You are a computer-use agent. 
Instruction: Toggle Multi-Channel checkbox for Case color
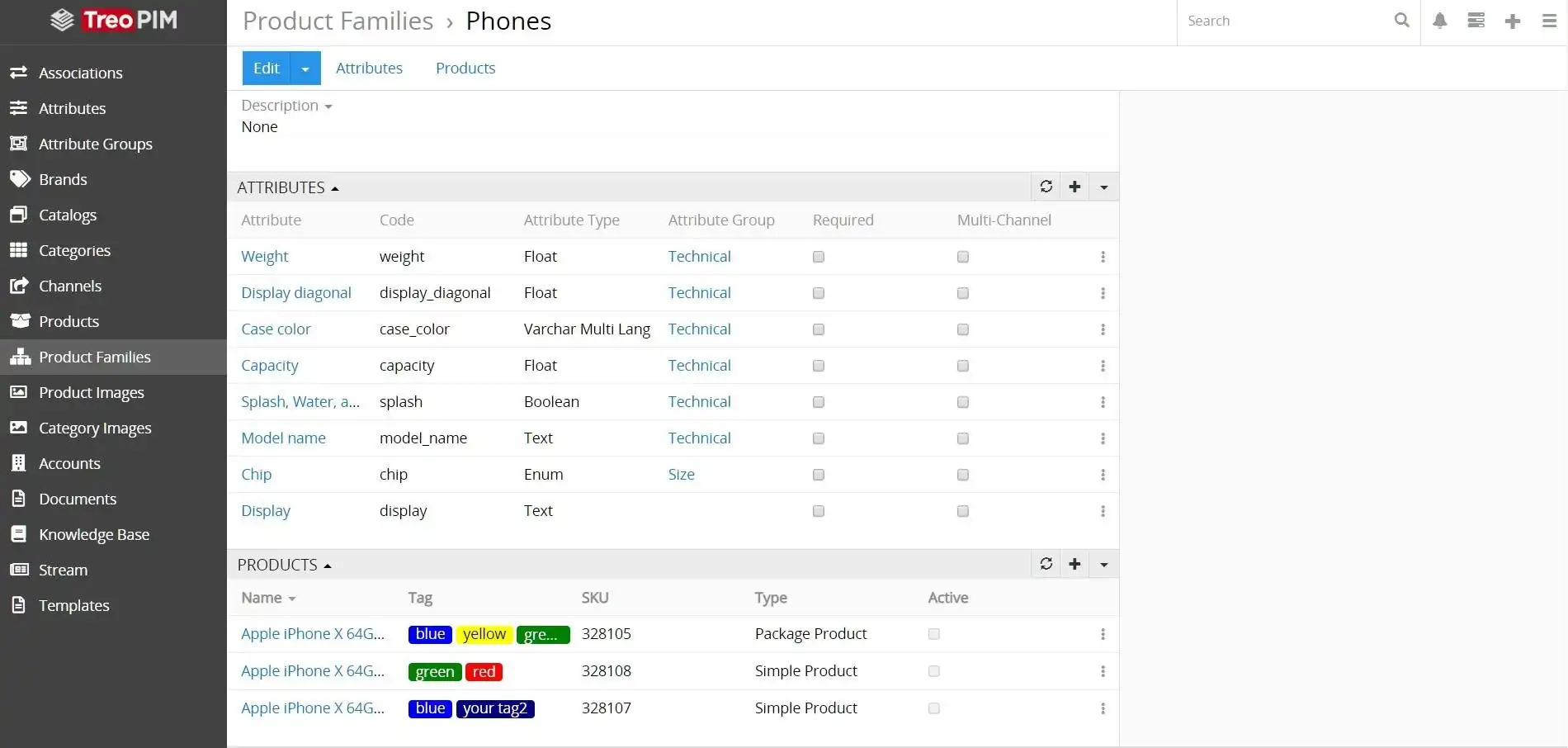(x=962, y=329)
